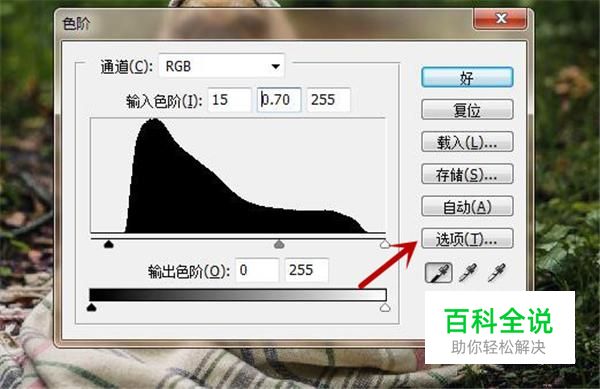Apply 自动(A) auto levels
The width and height of the screenshot is (600, 389).
tap(467, 206)
